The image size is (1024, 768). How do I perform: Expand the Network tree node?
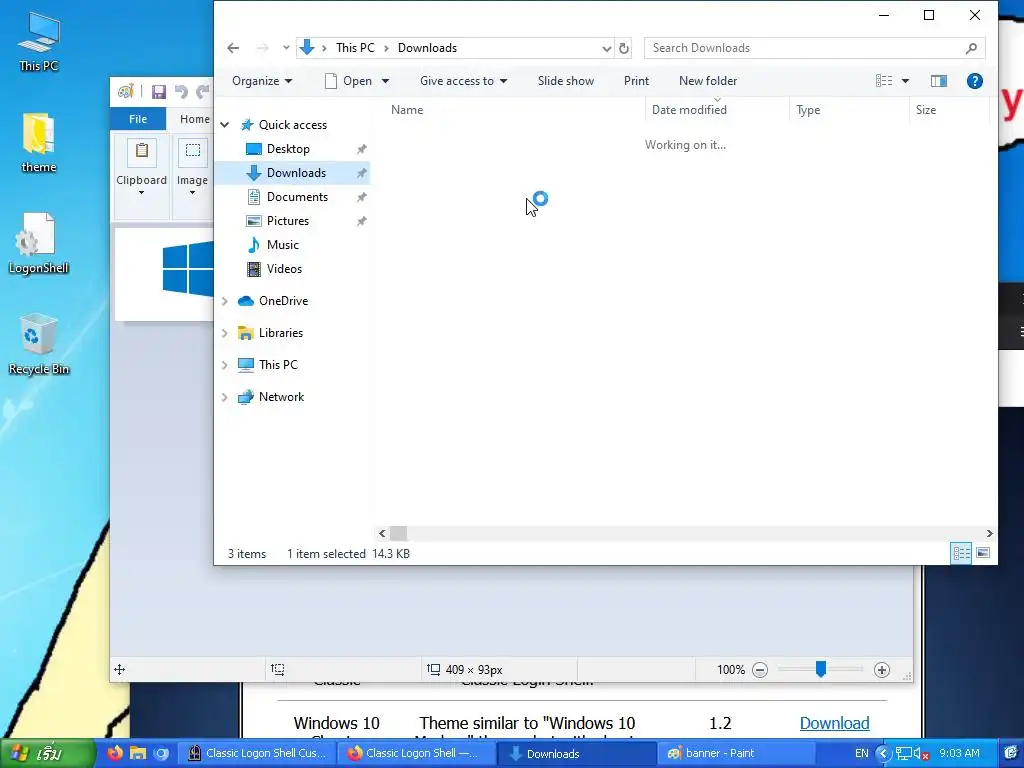coord(225,397)
